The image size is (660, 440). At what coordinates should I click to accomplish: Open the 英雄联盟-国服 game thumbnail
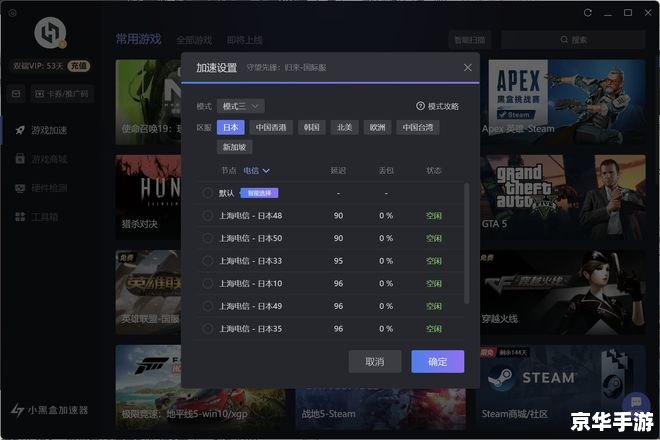tap(149, 293)
